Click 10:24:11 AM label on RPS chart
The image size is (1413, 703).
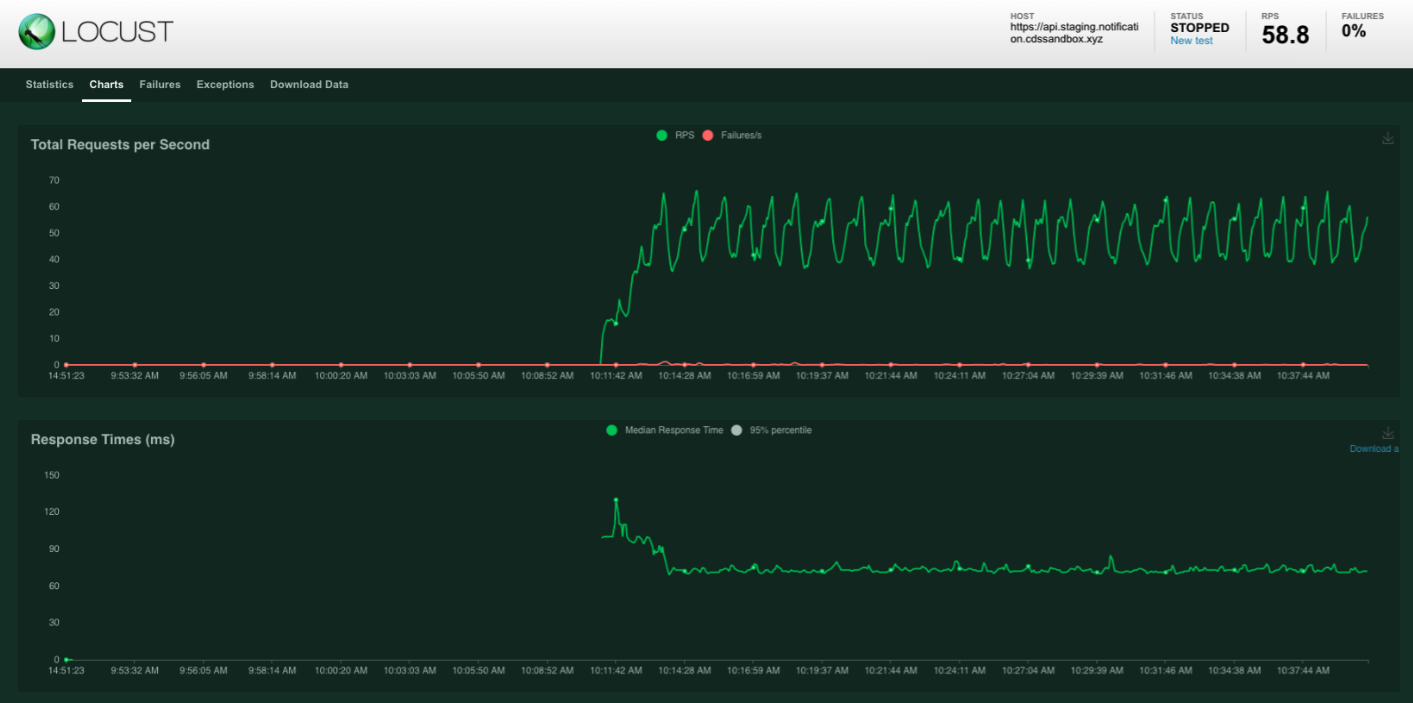(959, 376)
